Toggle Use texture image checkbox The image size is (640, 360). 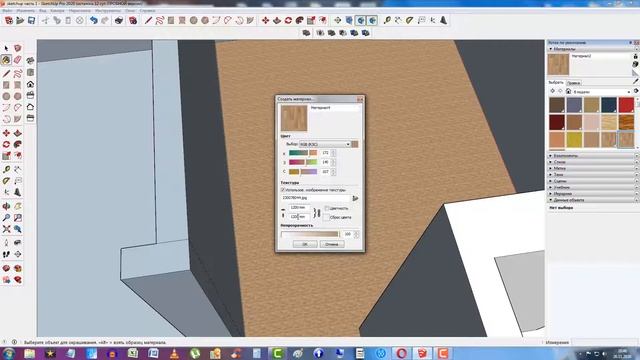[283, 190]
